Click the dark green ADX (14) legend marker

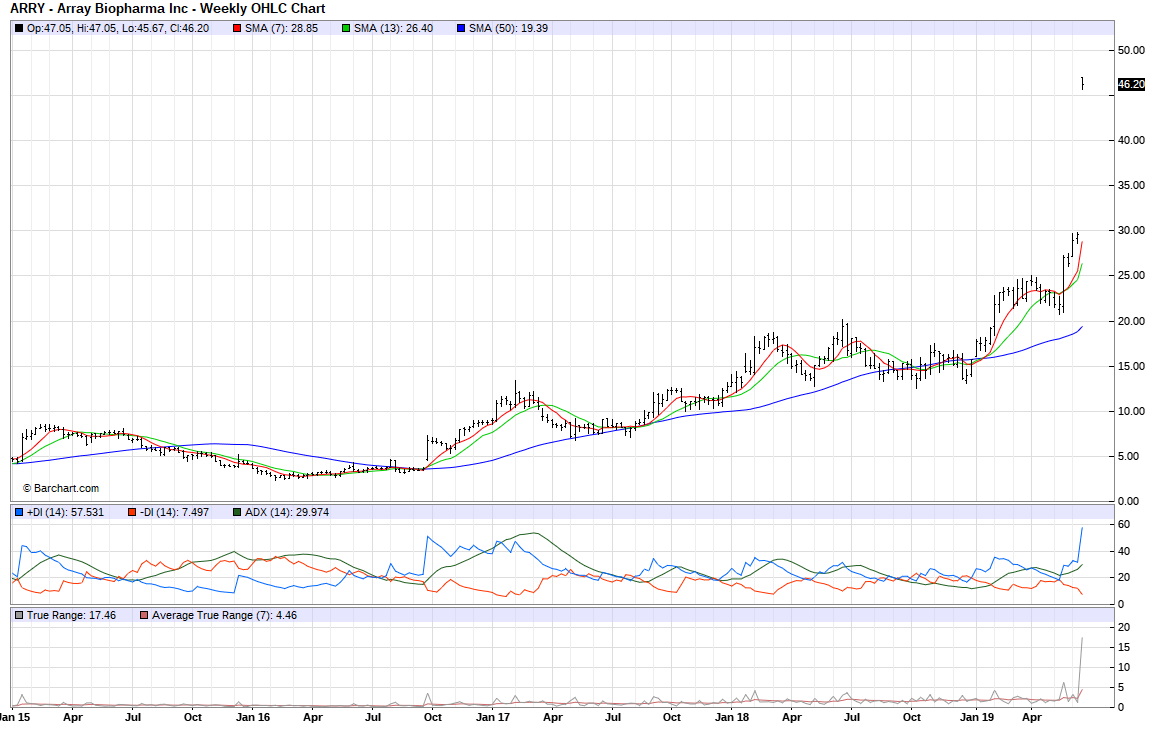click(237, 512)
